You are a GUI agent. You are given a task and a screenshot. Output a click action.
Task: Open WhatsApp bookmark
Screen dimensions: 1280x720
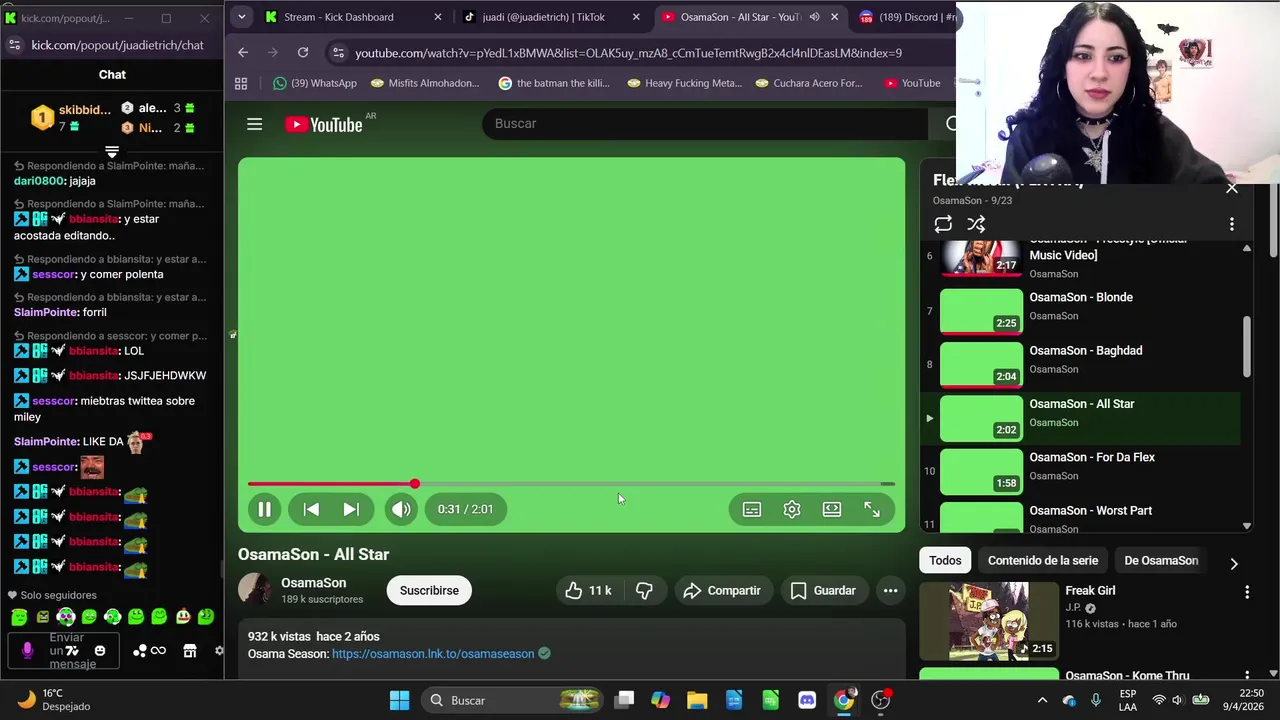point(315,83)
